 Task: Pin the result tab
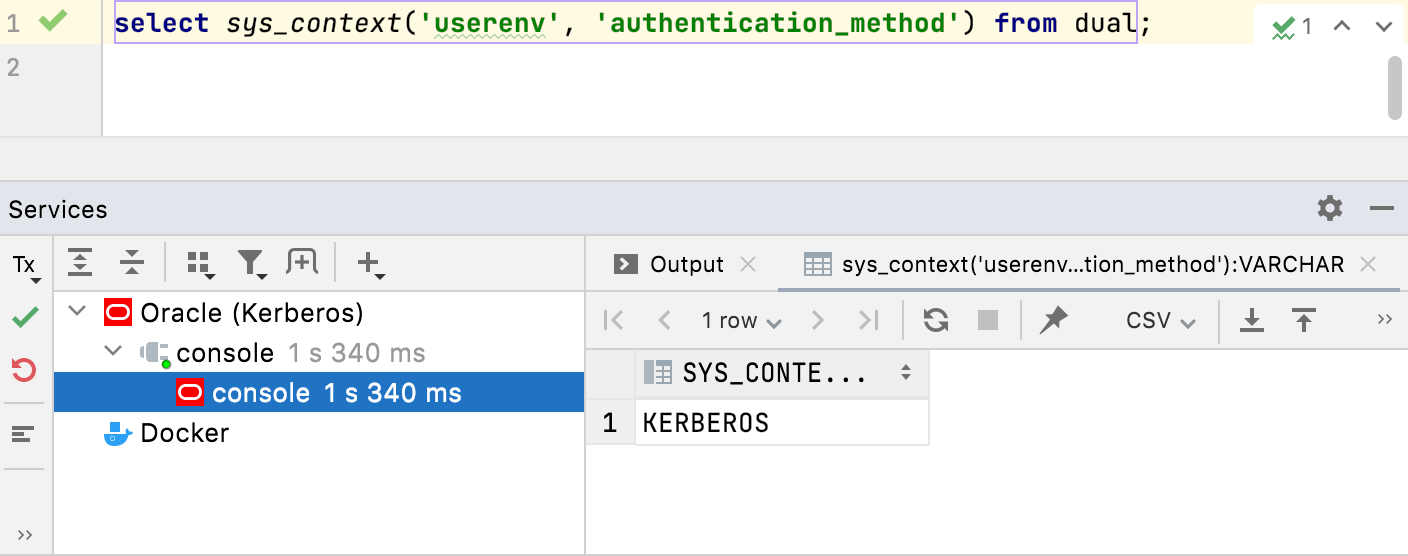tap(1053, 320)
